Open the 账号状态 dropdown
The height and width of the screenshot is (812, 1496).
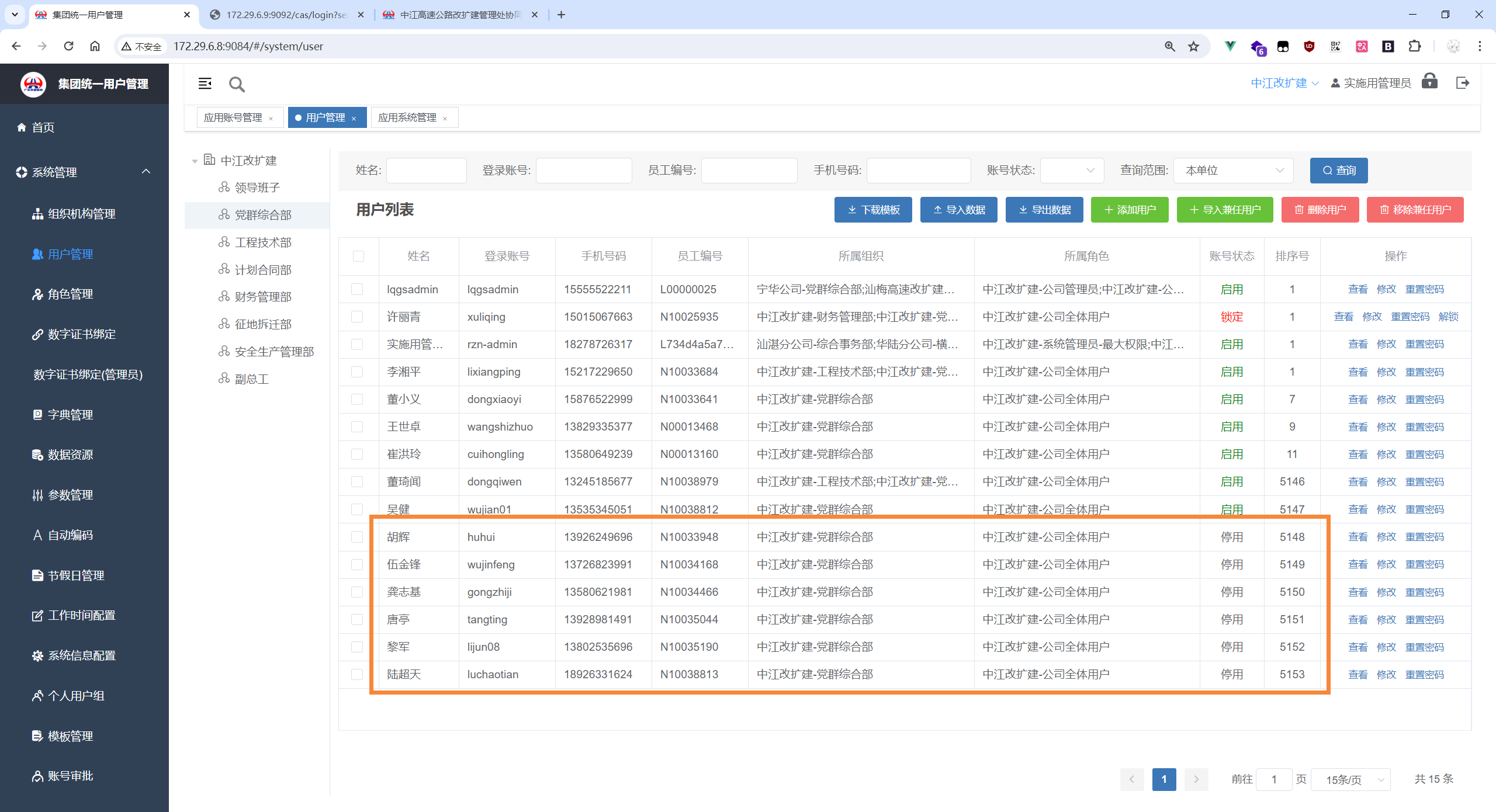pyautogui.click(x=1072, y=171)
